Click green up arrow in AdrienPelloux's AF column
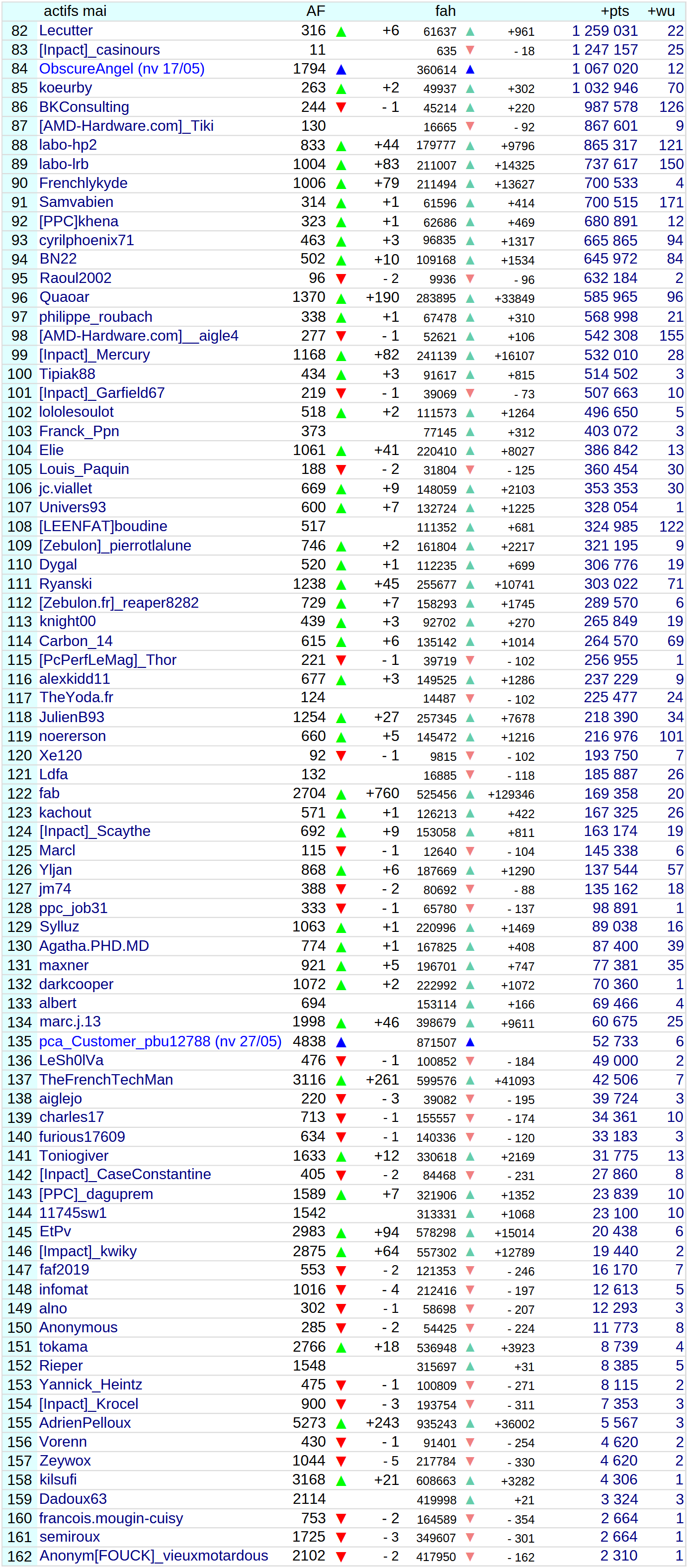 coord(341,1424)
